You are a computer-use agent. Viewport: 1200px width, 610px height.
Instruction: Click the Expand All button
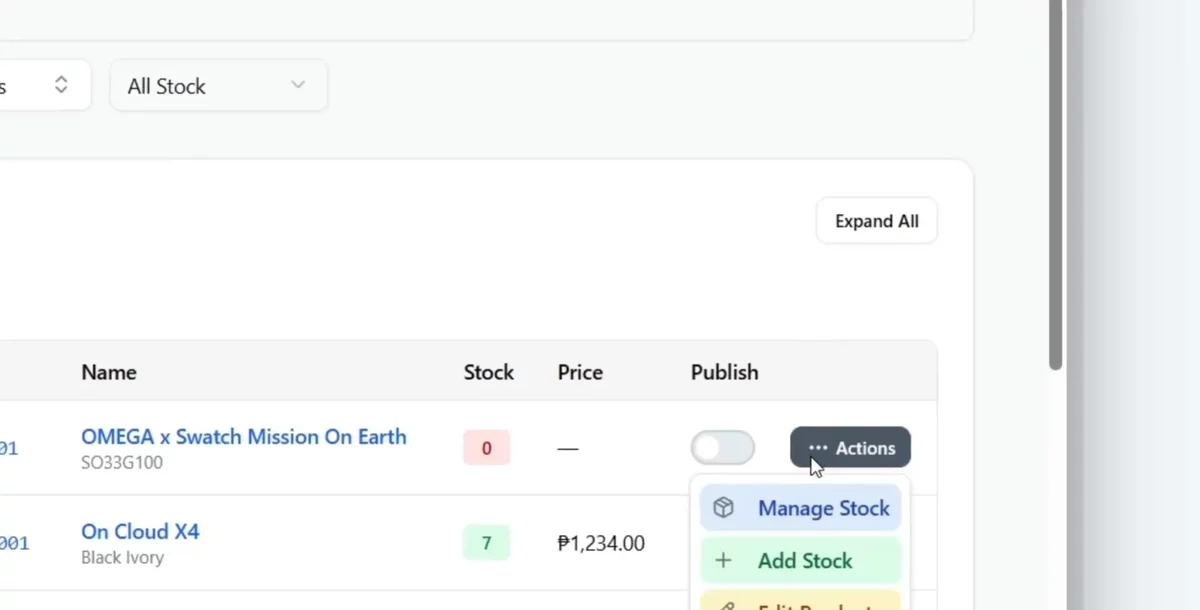pyautogui.click(x=877, y=221)
